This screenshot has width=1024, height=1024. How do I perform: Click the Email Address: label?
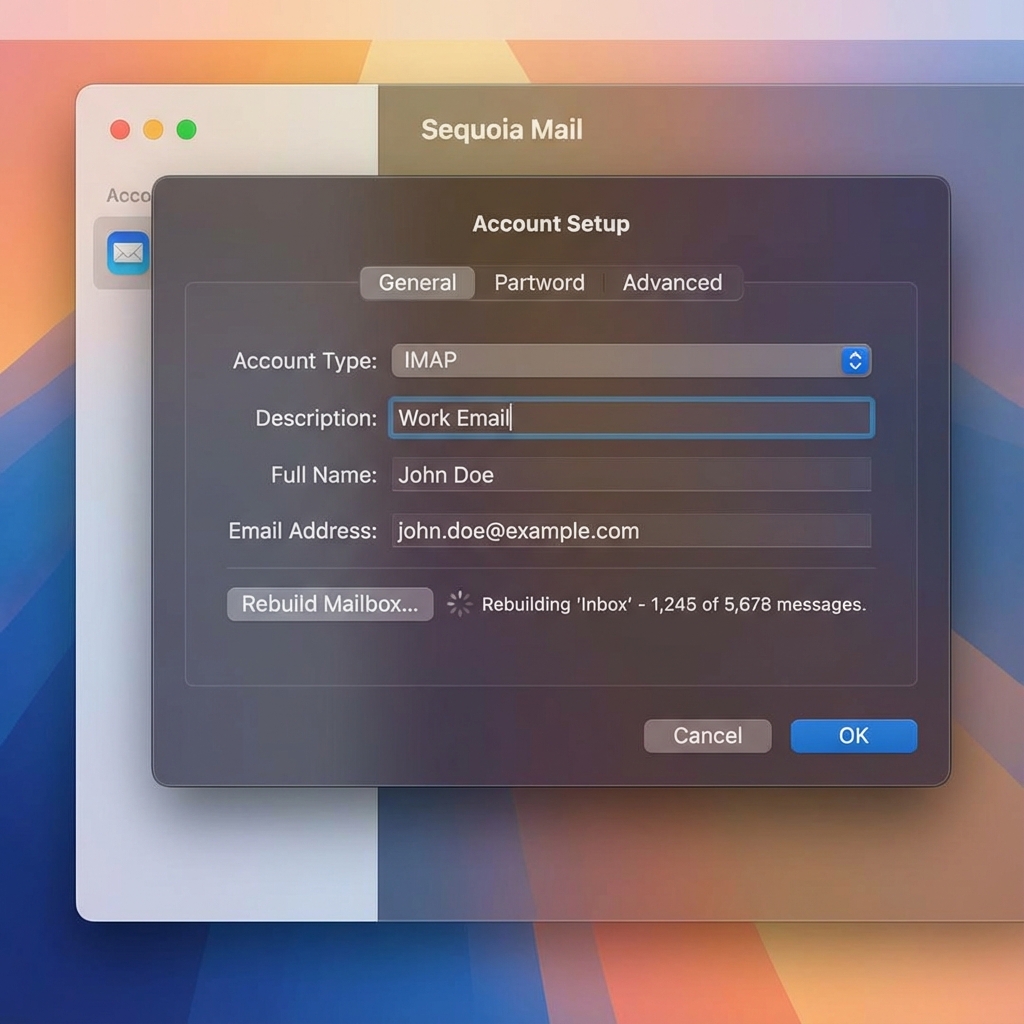point(302,531)
